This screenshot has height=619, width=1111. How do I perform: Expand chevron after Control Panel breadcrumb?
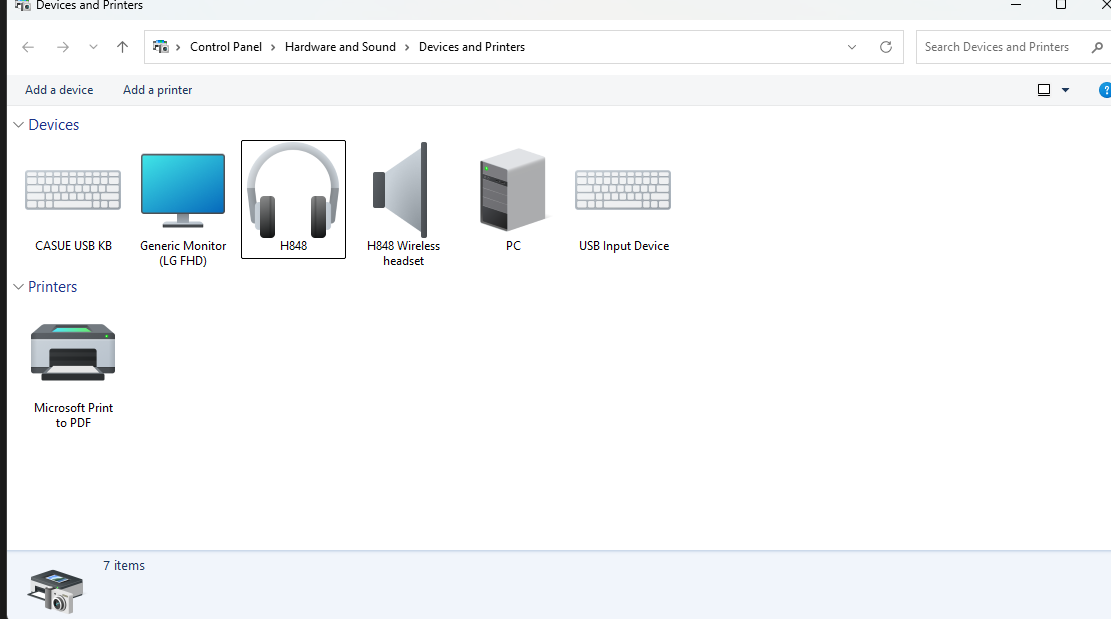tap(273, 47)
